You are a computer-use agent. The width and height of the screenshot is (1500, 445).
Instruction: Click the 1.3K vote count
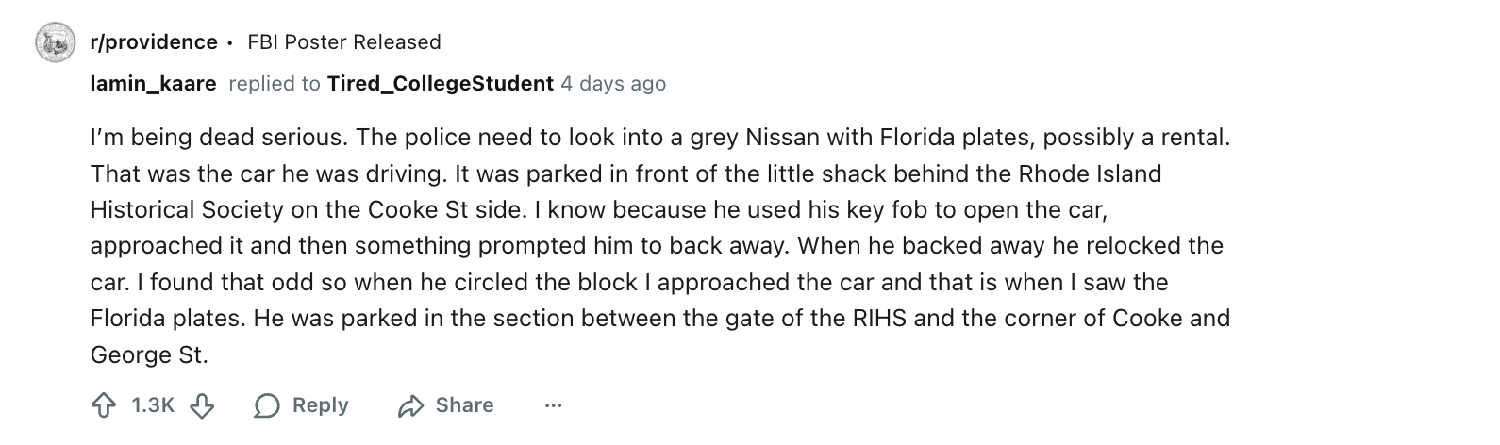(153, 405)
